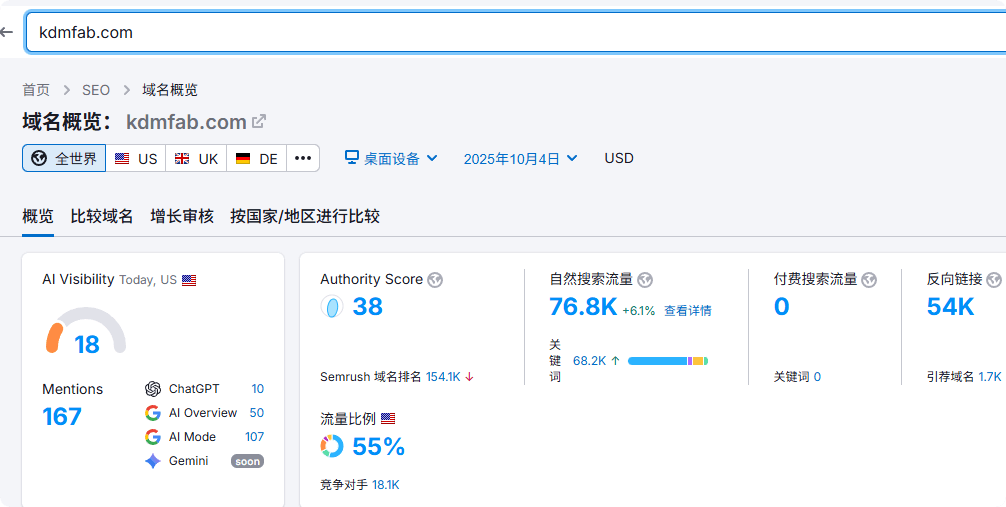Image resolution: width=1006 pixels, height=507 pixels.
Task: Select the 全世界 worldwide database button
Action: [x=64, y=159]
